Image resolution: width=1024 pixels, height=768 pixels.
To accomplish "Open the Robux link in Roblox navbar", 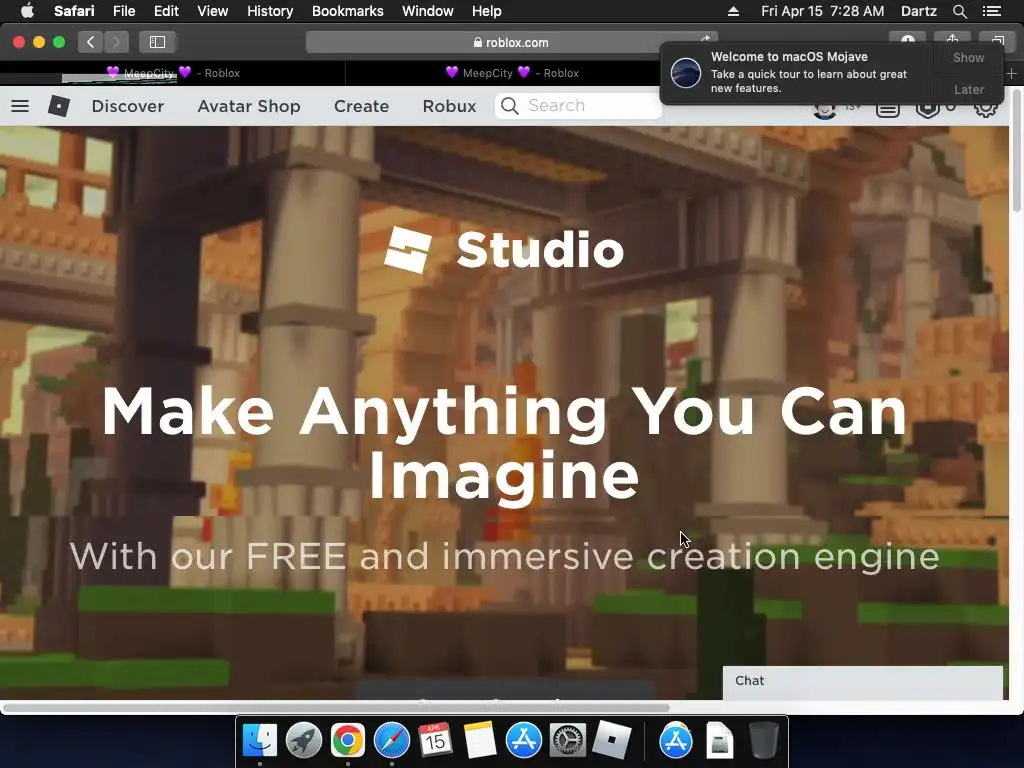I will 449,106.
